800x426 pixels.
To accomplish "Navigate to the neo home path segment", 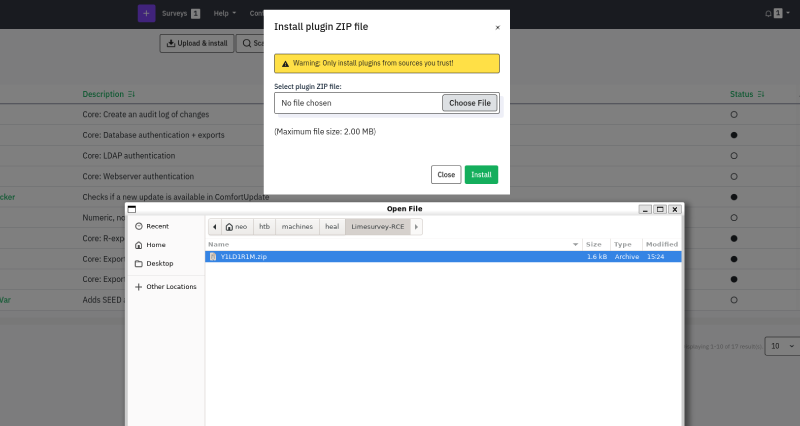I will click(236, 227).
